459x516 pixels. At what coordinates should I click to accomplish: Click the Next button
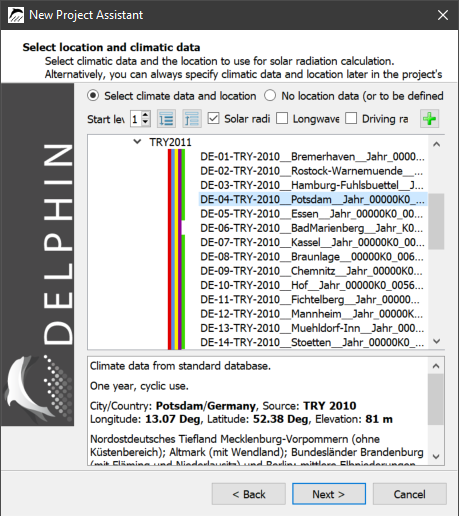329,494
